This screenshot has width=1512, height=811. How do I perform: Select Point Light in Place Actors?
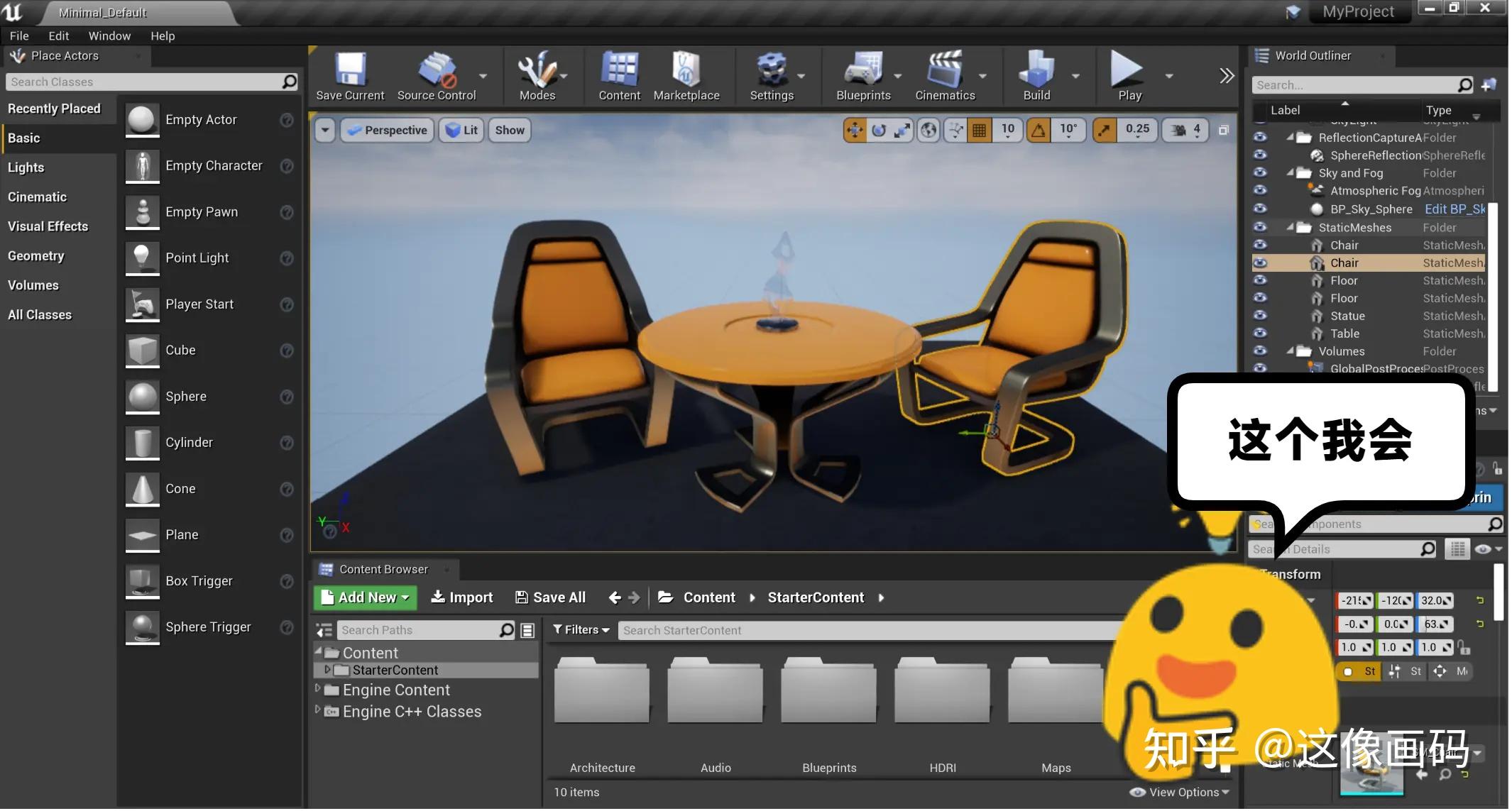[x=197, y=258]
